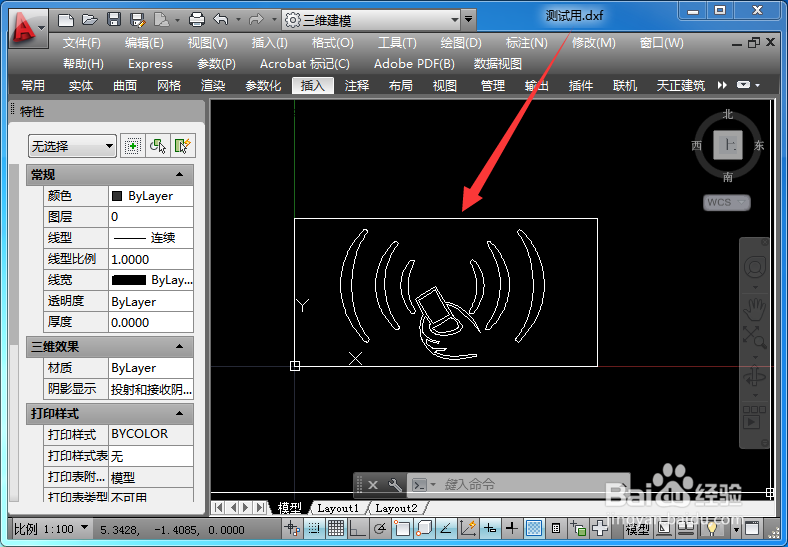Click the command line wrench customize icon

tap(395, 485)
